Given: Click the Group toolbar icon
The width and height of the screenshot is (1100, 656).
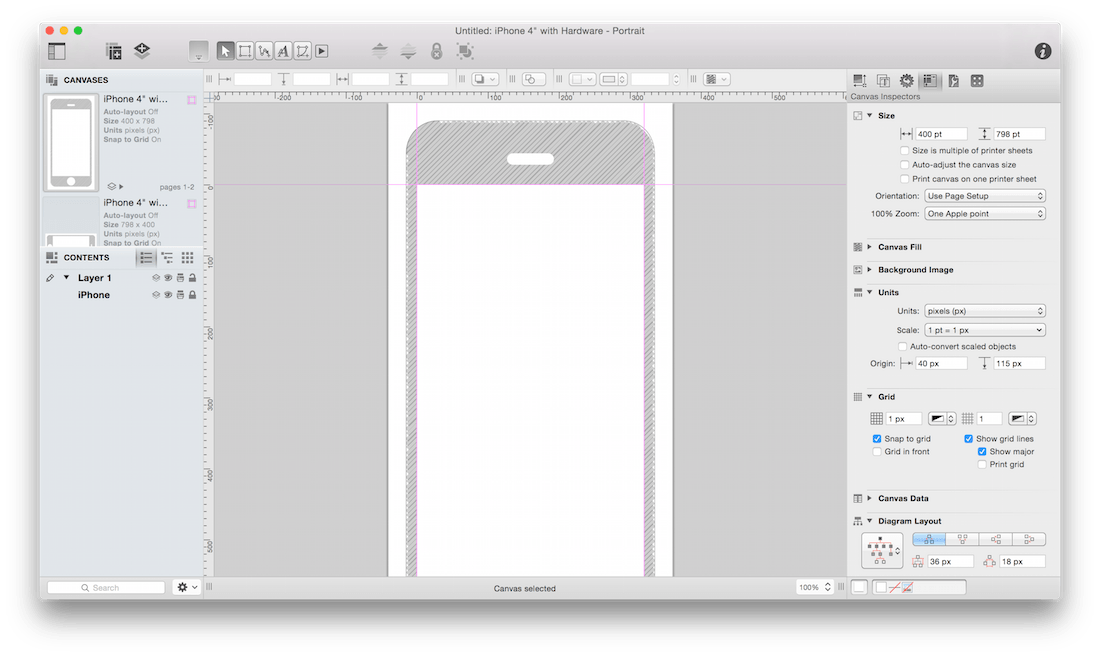Looking at the screenshot, I should [x=464, y=51].
